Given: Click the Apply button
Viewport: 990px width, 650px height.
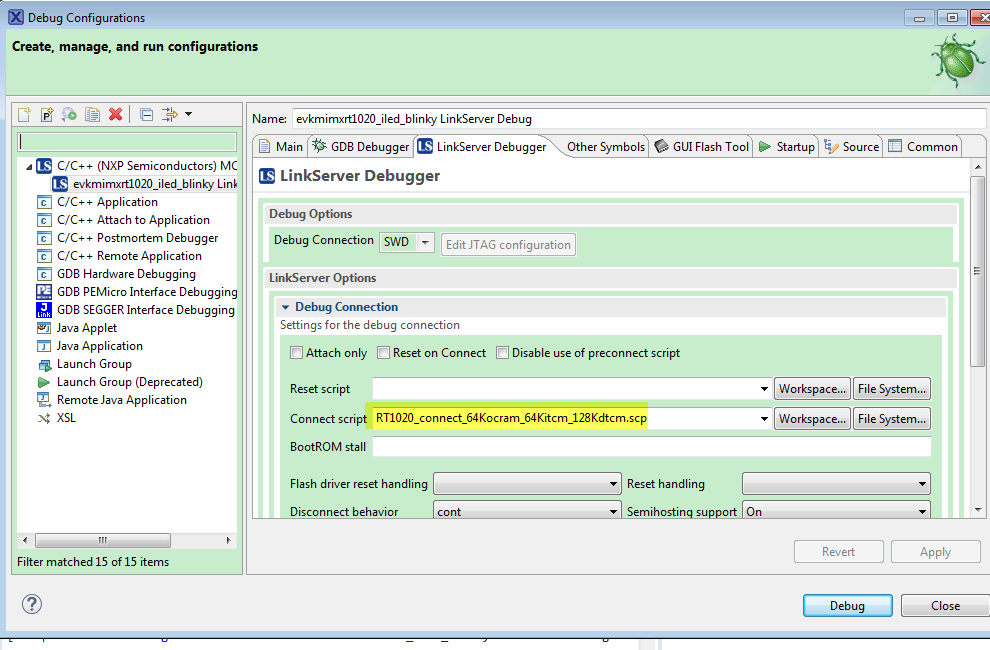Looking at the screenshot, I should [x=935, y=551].
